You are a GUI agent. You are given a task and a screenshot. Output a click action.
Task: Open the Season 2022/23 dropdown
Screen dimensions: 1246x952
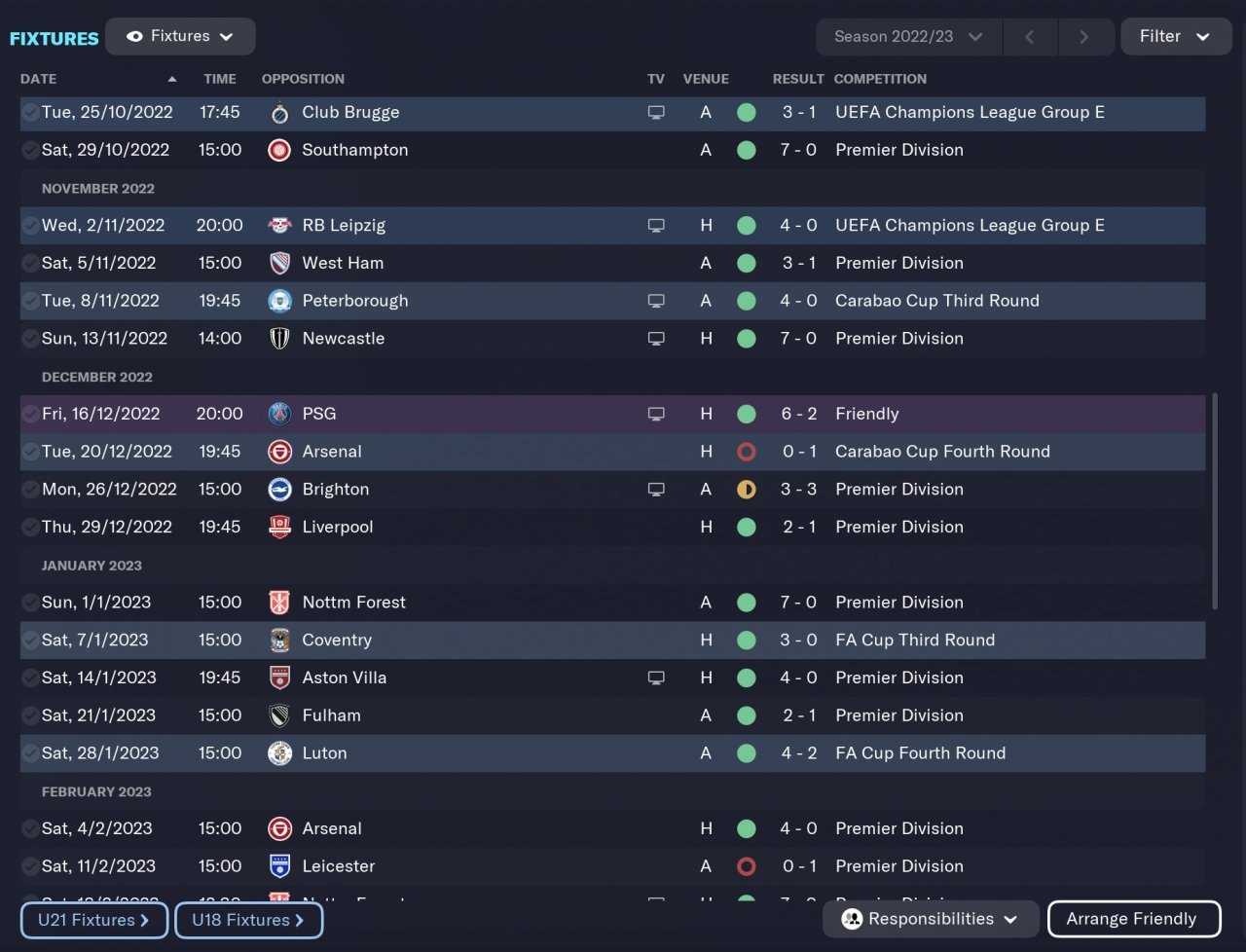coord(907,37)
